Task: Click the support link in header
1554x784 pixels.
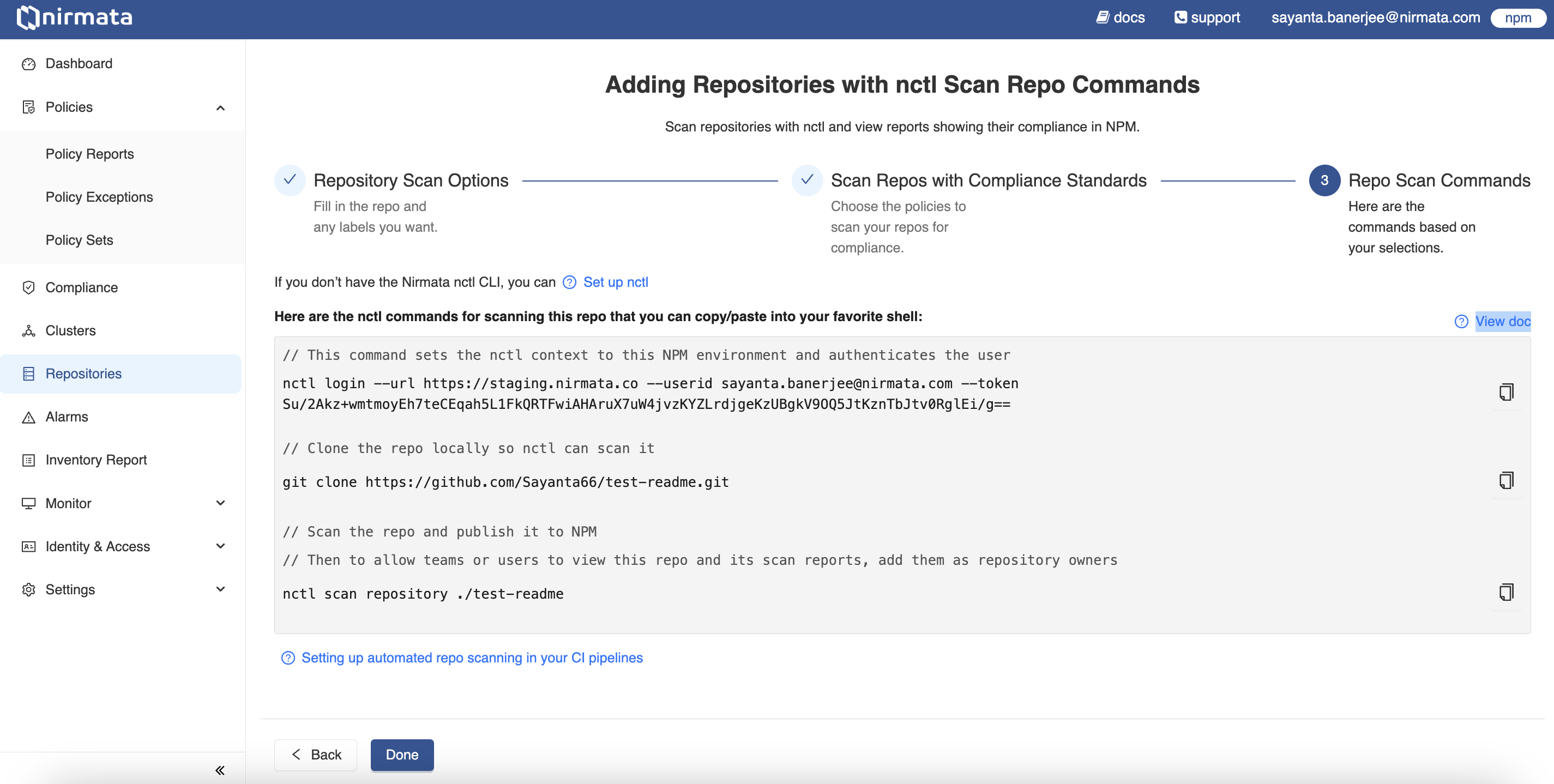Action: (x=1215, y=17)
